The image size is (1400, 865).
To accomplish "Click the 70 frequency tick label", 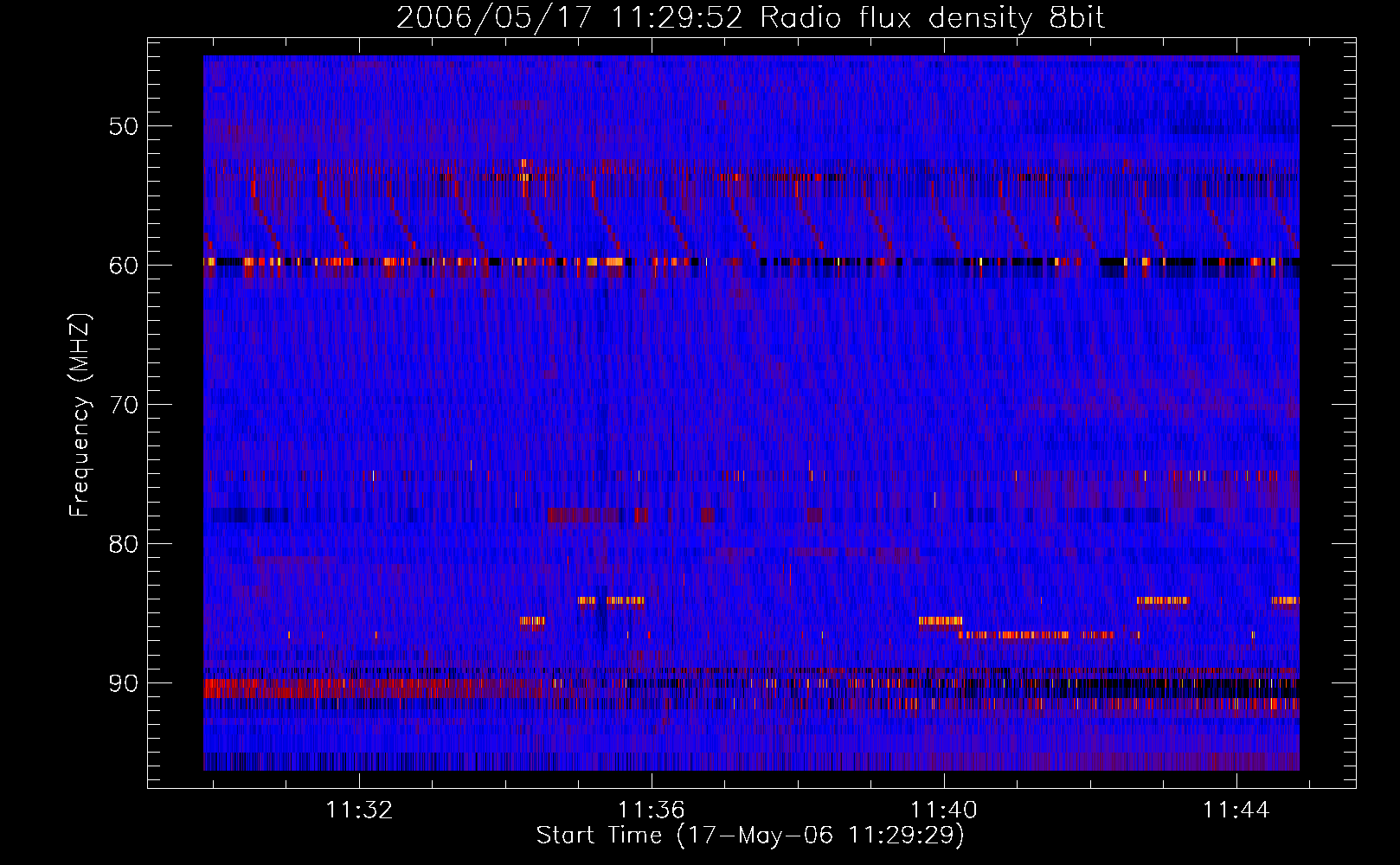I will [x=124, y=405].
